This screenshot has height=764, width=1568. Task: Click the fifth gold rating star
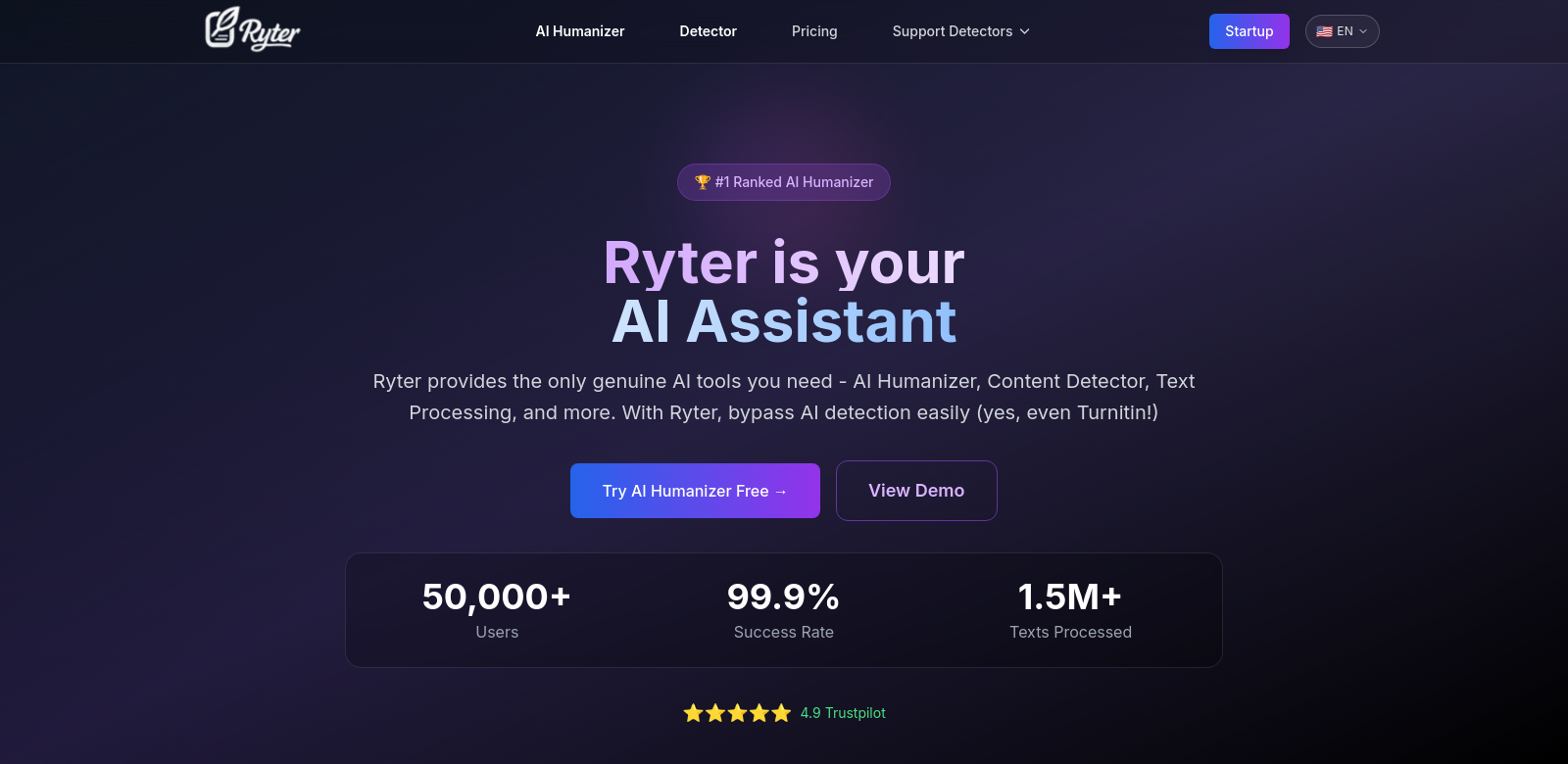781,713
